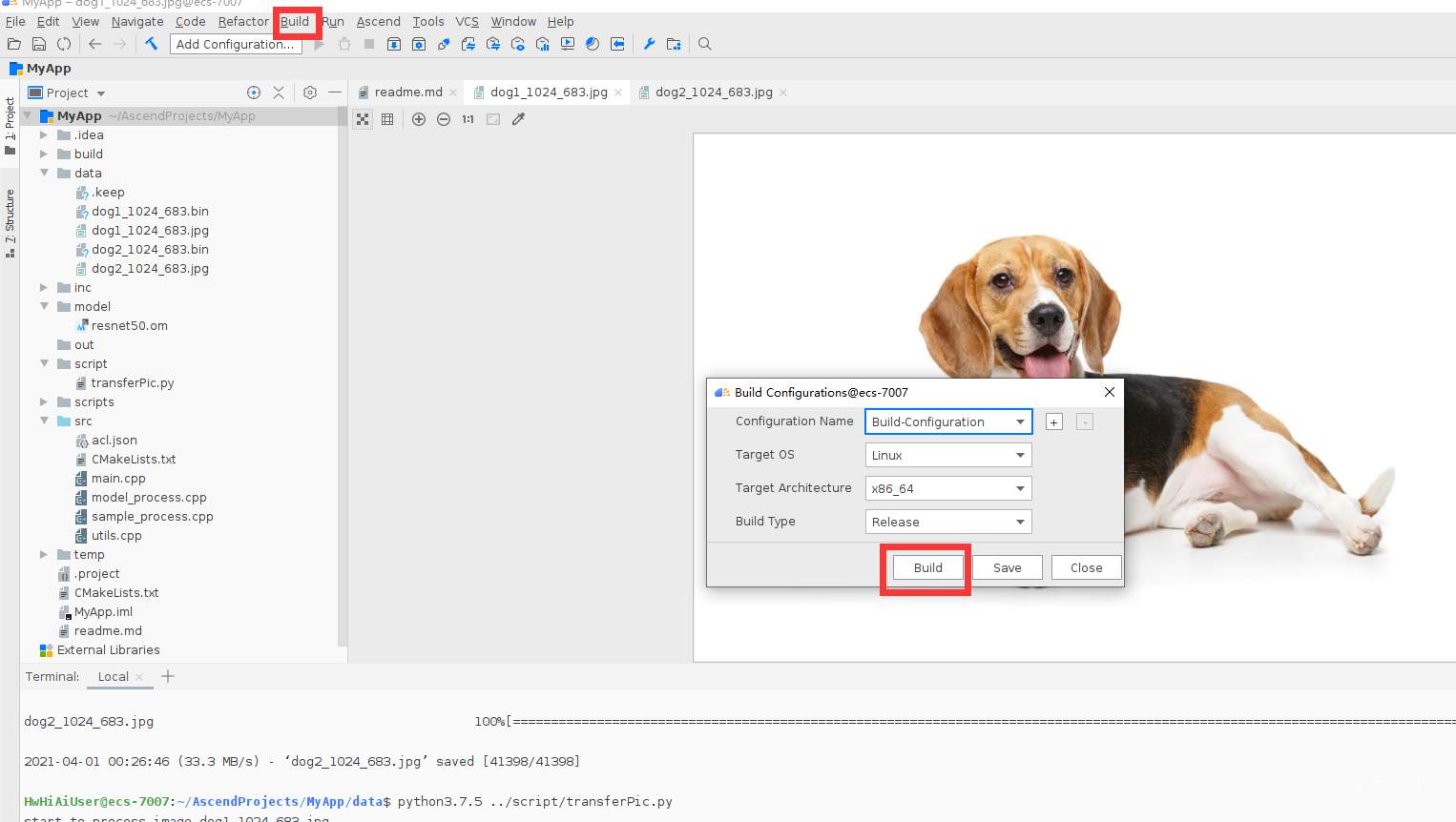Open the Add Configuration box
Image resolution: width=1456 pixels, height=822 pixels.
click(236, 44)
